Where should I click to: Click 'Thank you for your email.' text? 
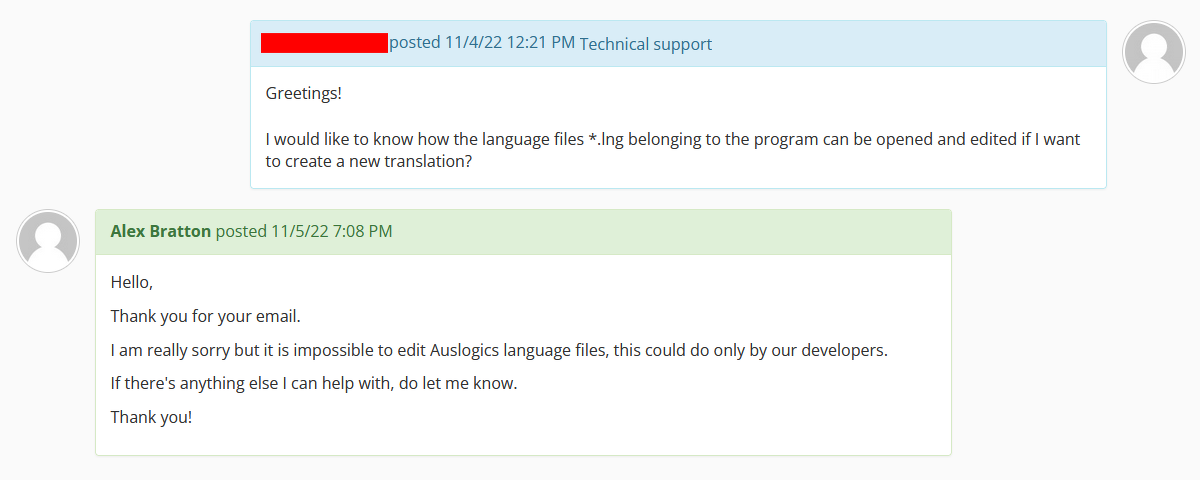[205, 316]
